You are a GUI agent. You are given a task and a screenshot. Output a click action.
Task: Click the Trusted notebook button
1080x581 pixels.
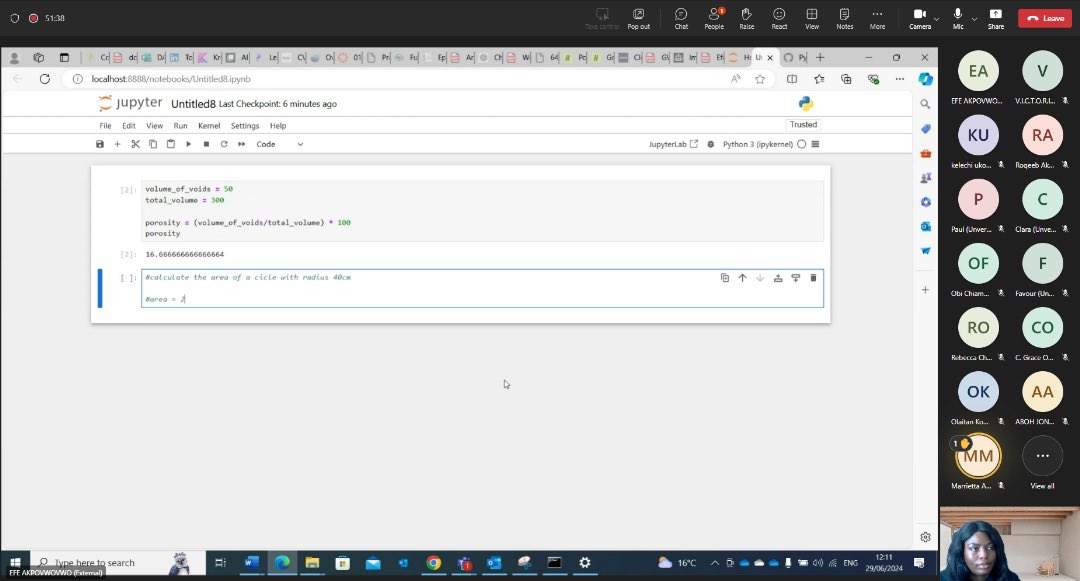click(803, 125)
